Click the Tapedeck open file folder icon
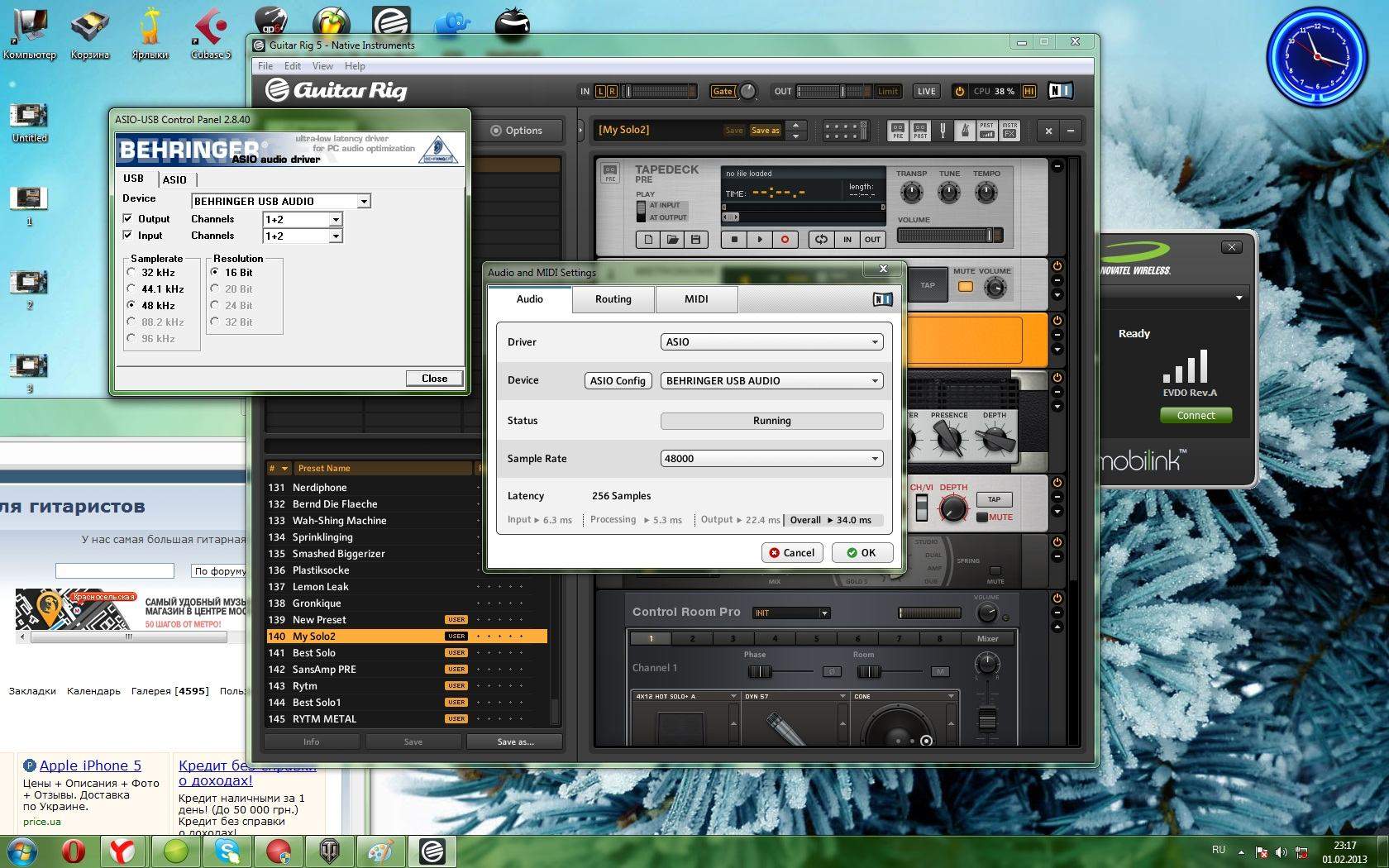The width and height of the screenshot is (1389, 868). [x=672, y=240]
